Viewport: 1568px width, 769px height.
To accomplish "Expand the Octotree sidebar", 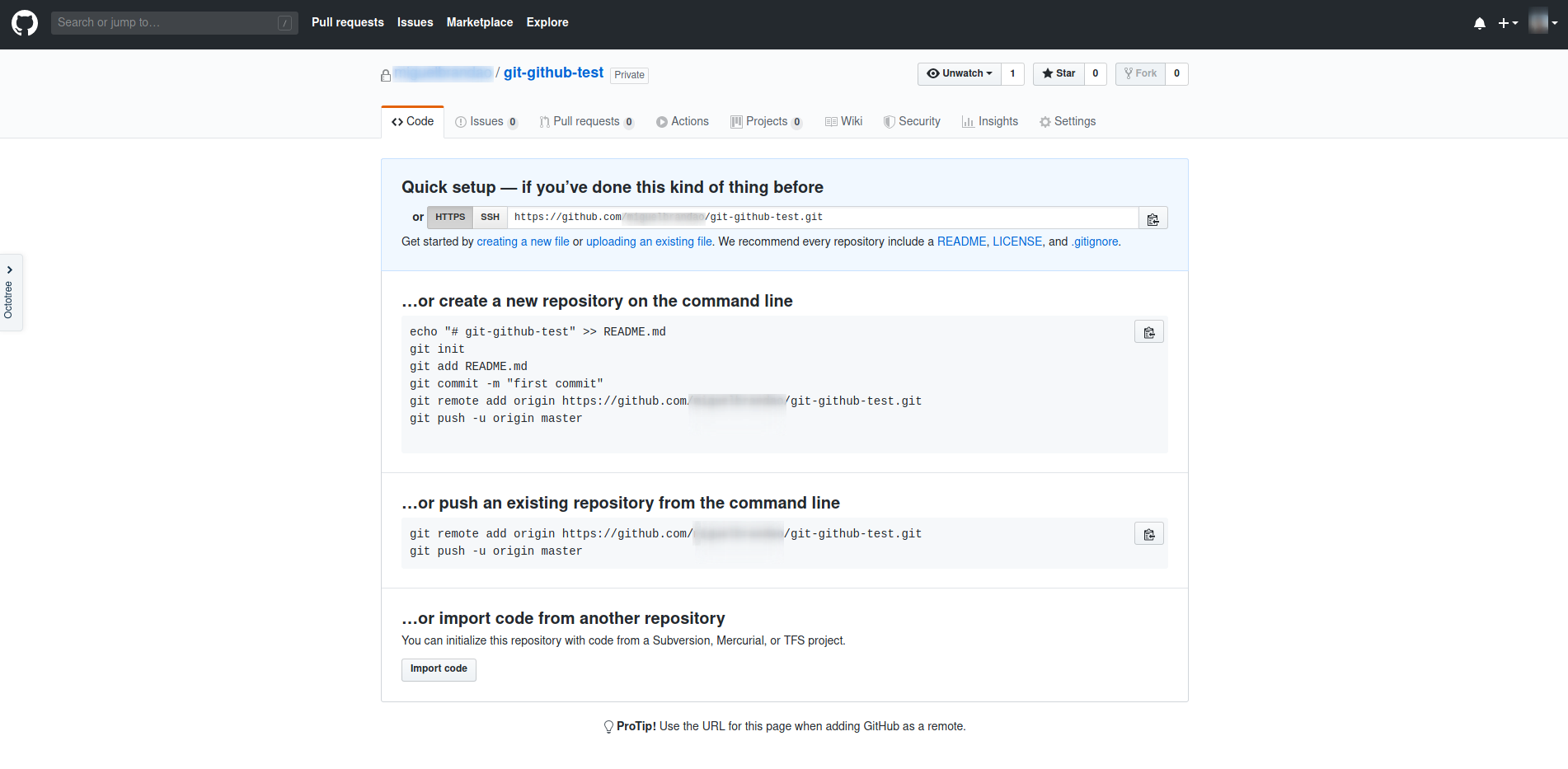I will [x=11, y=293].
